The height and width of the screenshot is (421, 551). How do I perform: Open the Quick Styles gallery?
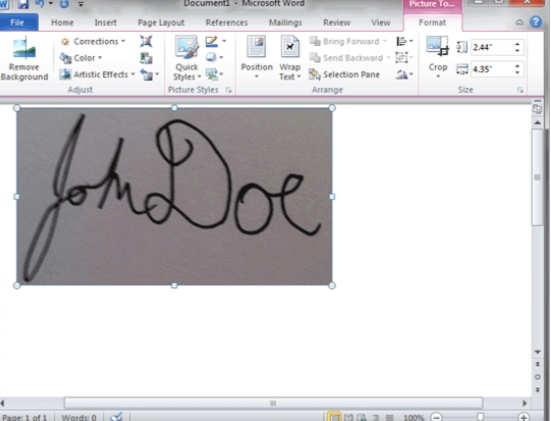point(187,58)
